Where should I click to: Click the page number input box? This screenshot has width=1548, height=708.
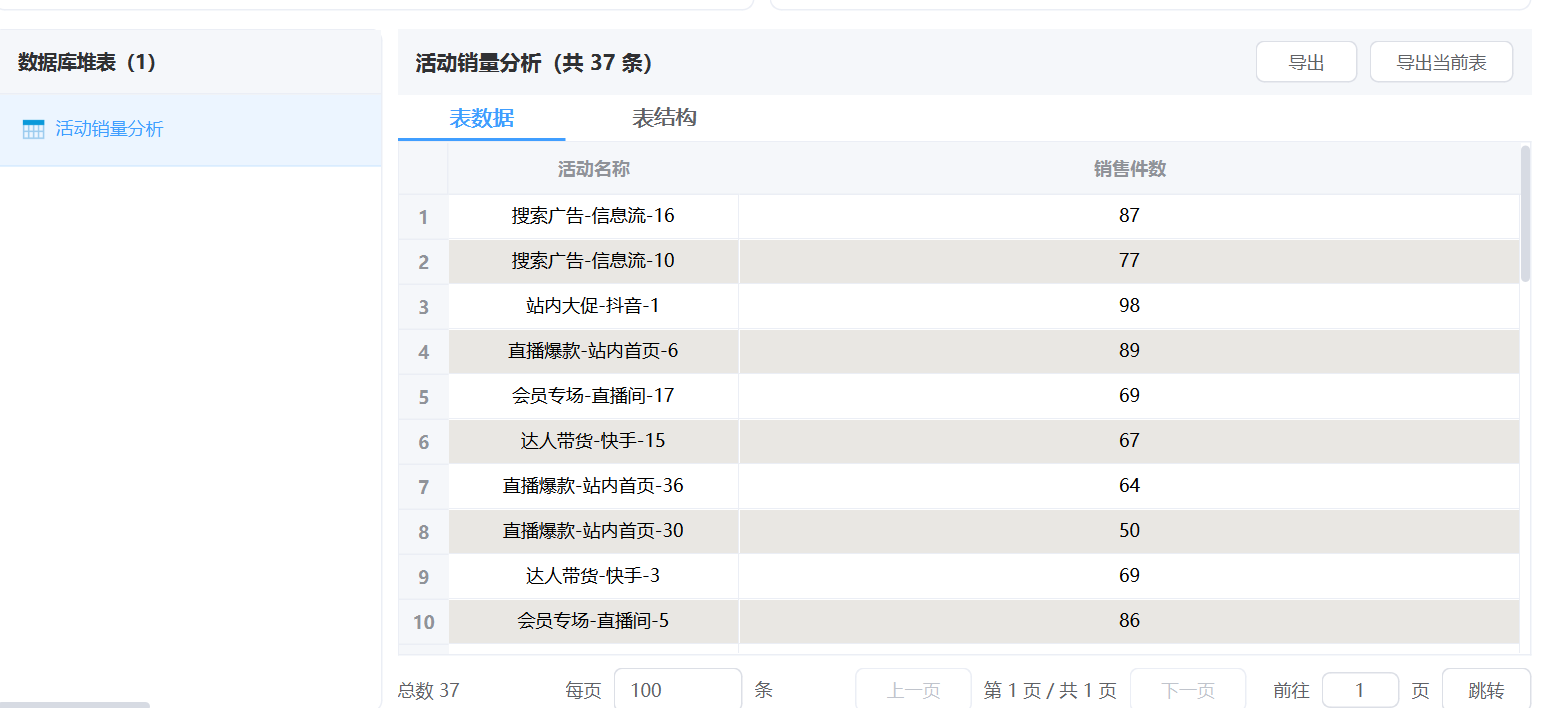1359,690
